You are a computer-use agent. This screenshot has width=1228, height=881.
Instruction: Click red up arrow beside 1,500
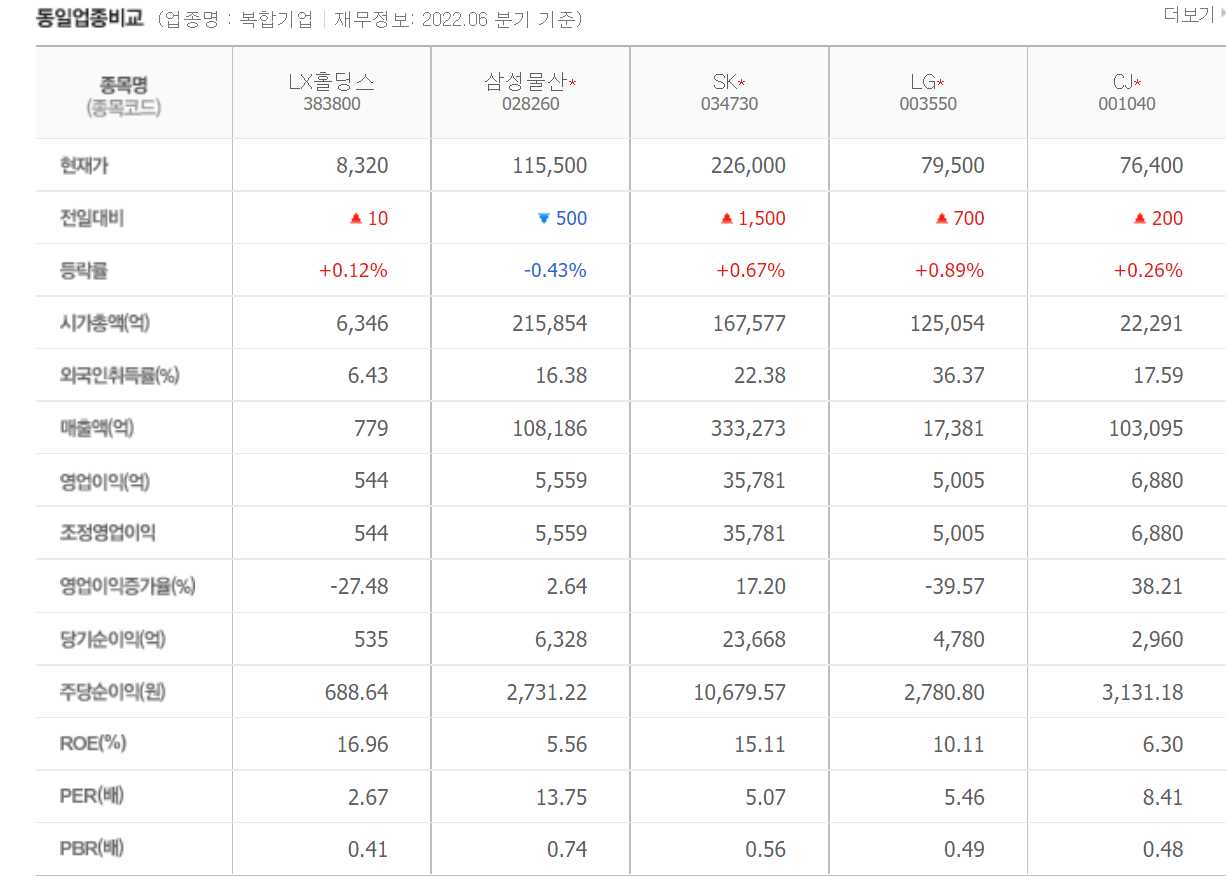coord(727,218)
